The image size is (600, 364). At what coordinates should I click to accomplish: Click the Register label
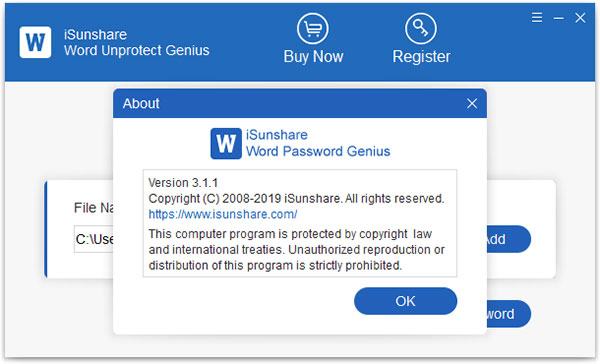click(421, 57)
